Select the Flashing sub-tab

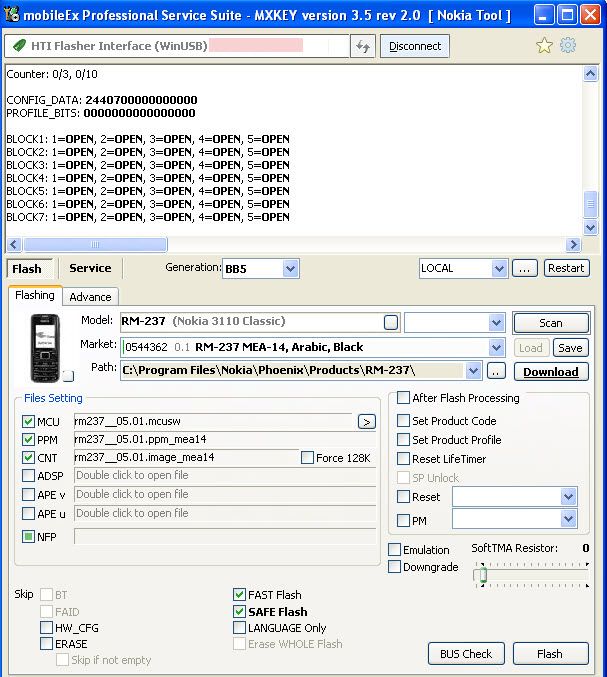tap(35, 295)
